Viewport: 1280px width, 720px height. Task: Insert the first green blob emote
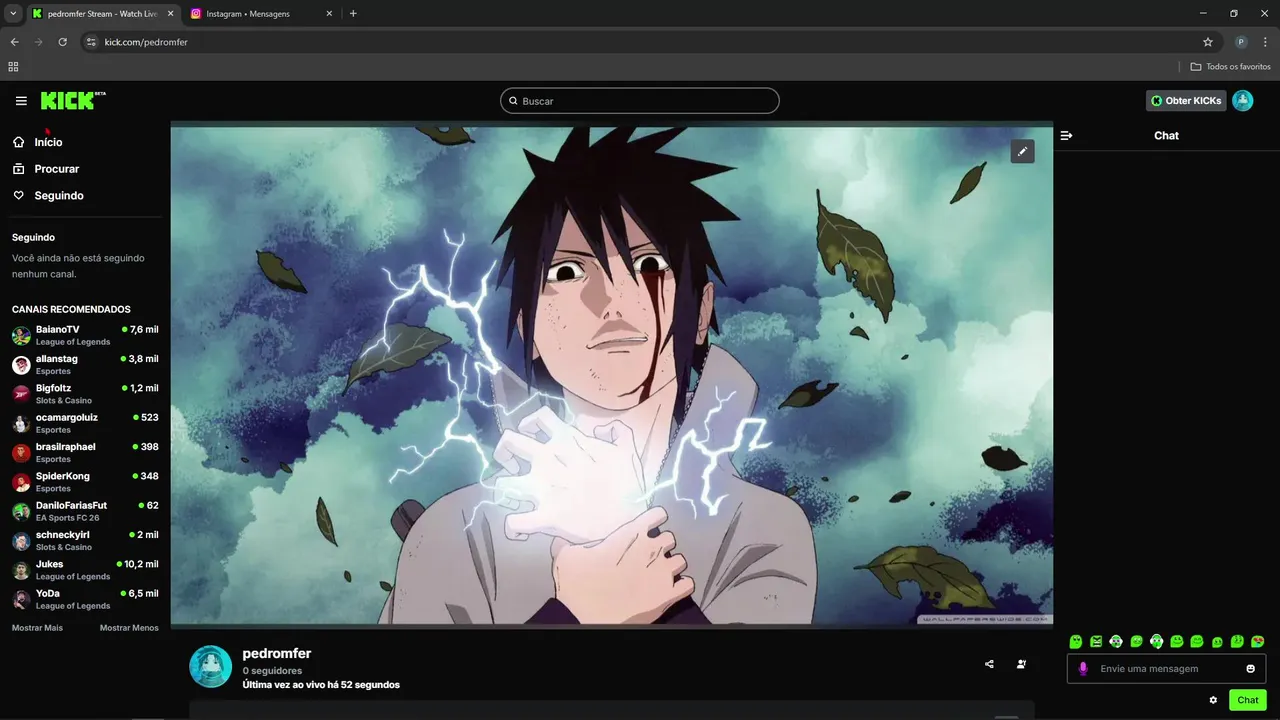point(1076,641)
